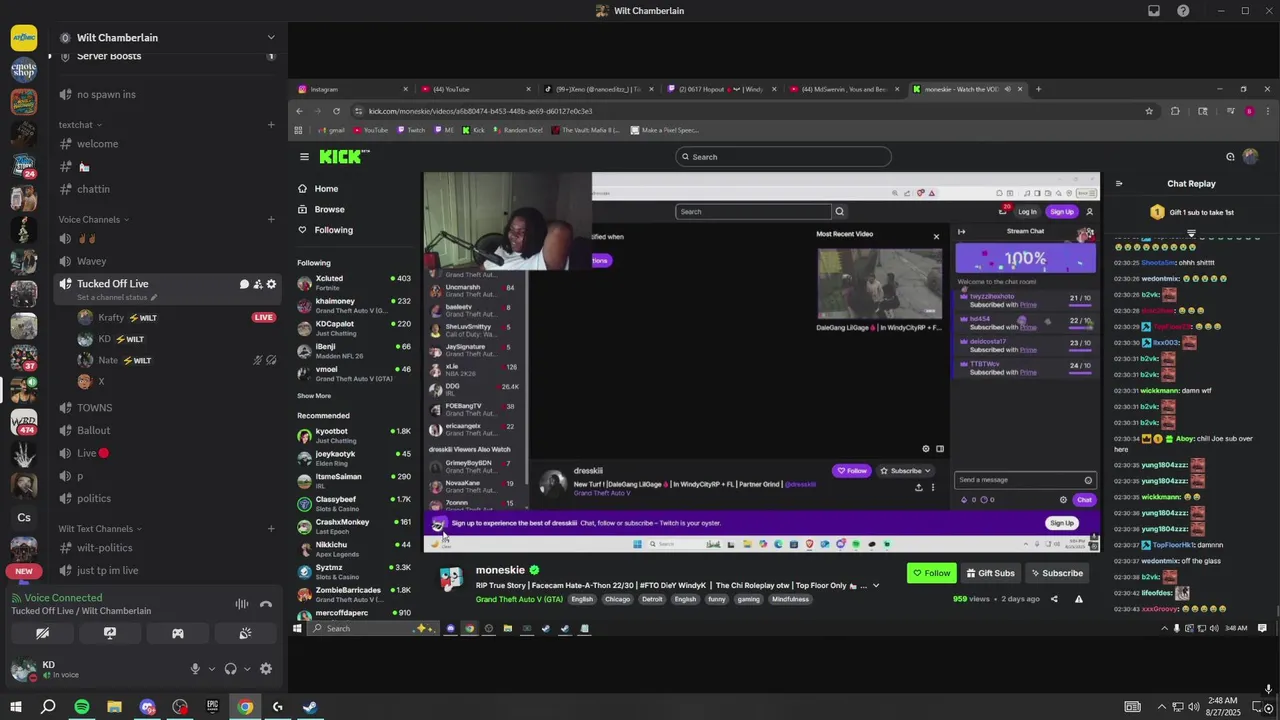This screenshot has height=720, width=1280.
Task: Open ItsmeSaiman recommended channel
Action: coord(355,480)
